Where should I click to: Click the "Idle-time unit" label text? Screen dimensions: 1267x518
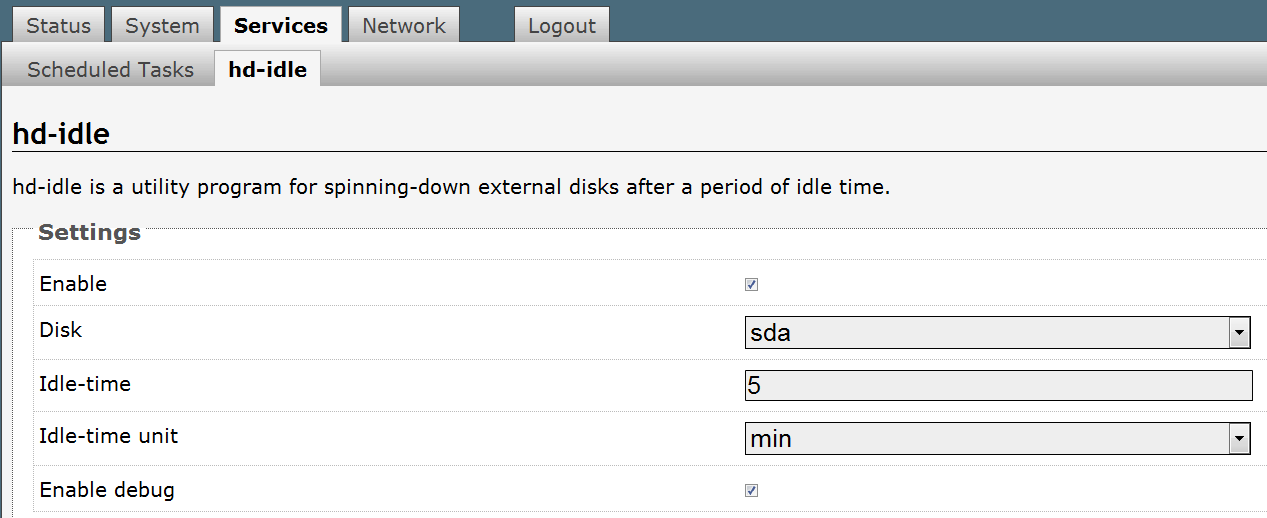pos(109,436)
